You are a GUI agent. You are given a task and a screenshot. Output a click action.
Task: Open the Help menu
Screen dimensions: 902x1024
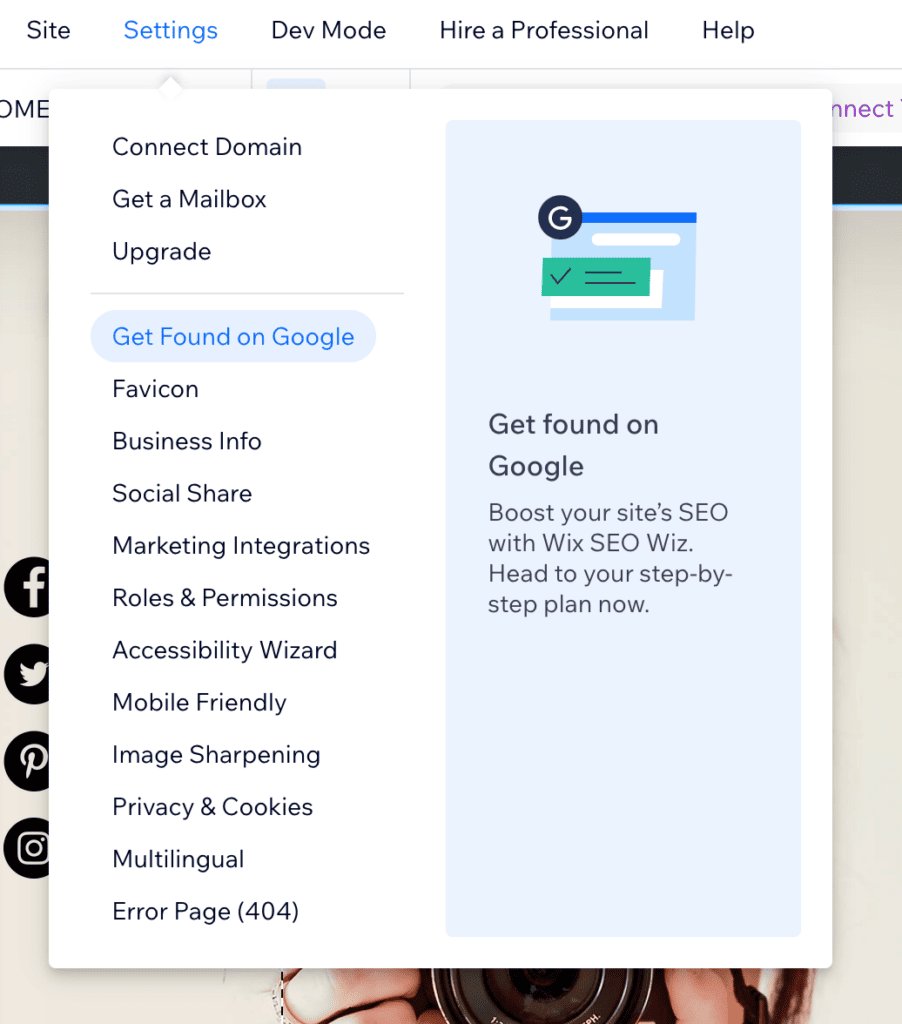(x=728, y=30)
